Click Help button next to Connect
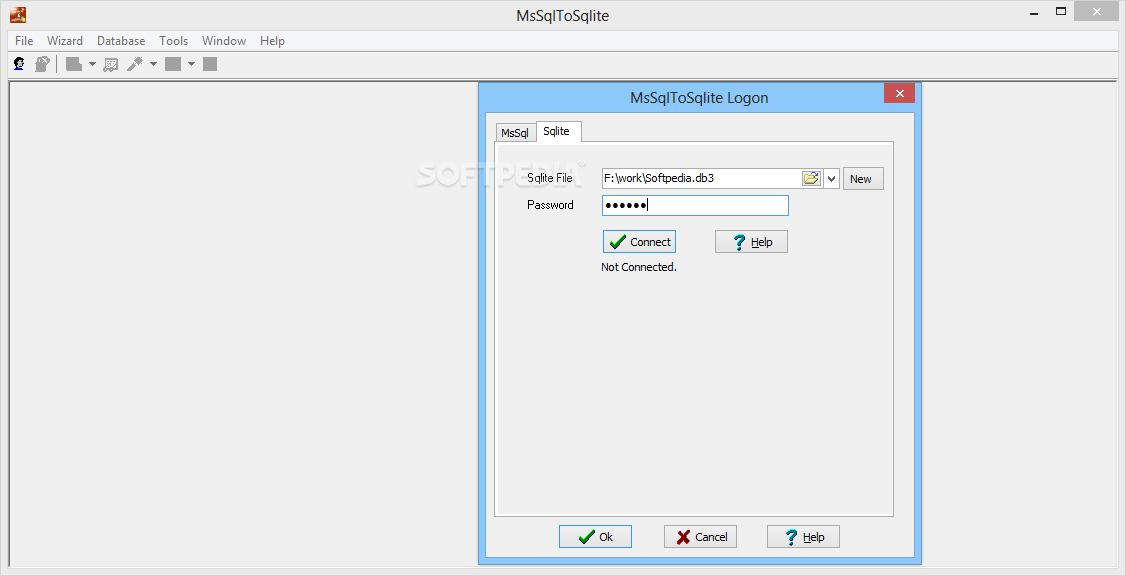The height and width of the screenshot is (576, 1126). tap(751, 242)
